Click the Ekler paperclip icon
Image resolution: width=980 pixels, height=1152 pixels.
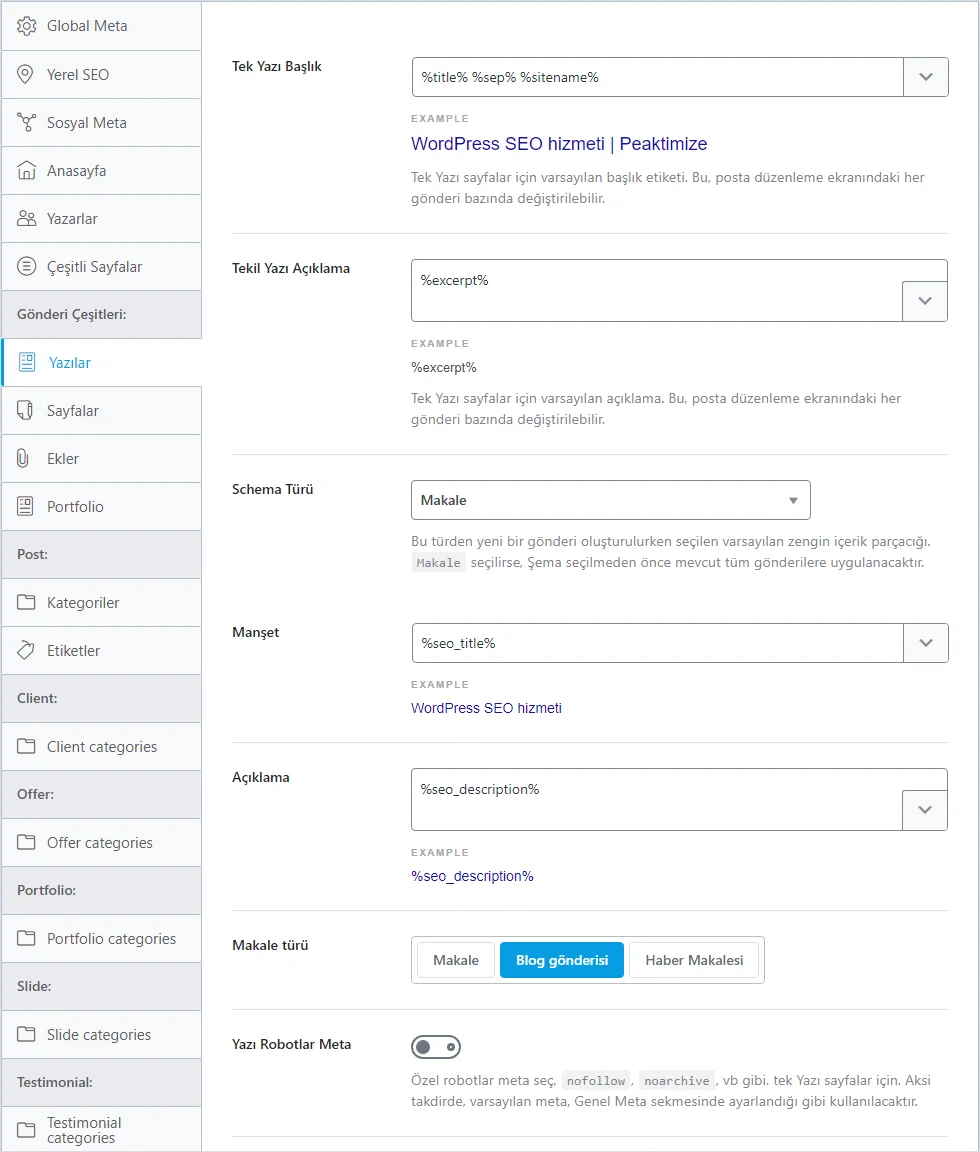(24, 458)
